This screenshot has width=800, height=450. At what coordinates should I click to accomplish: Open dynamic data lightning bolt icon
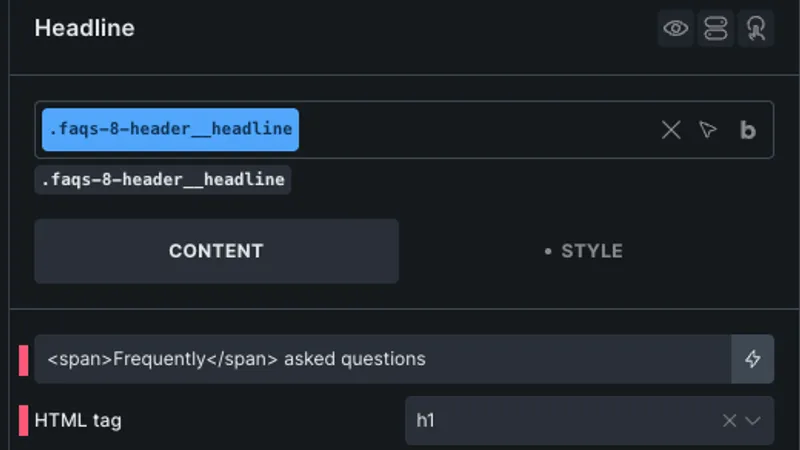(x=753, y=359)
